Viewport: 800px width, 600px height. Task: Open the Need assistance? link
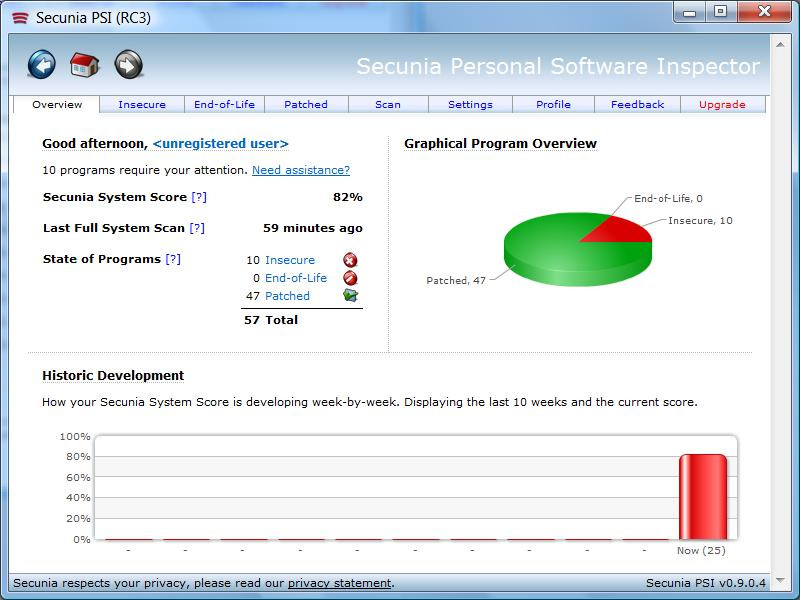[x=301, y=170]
